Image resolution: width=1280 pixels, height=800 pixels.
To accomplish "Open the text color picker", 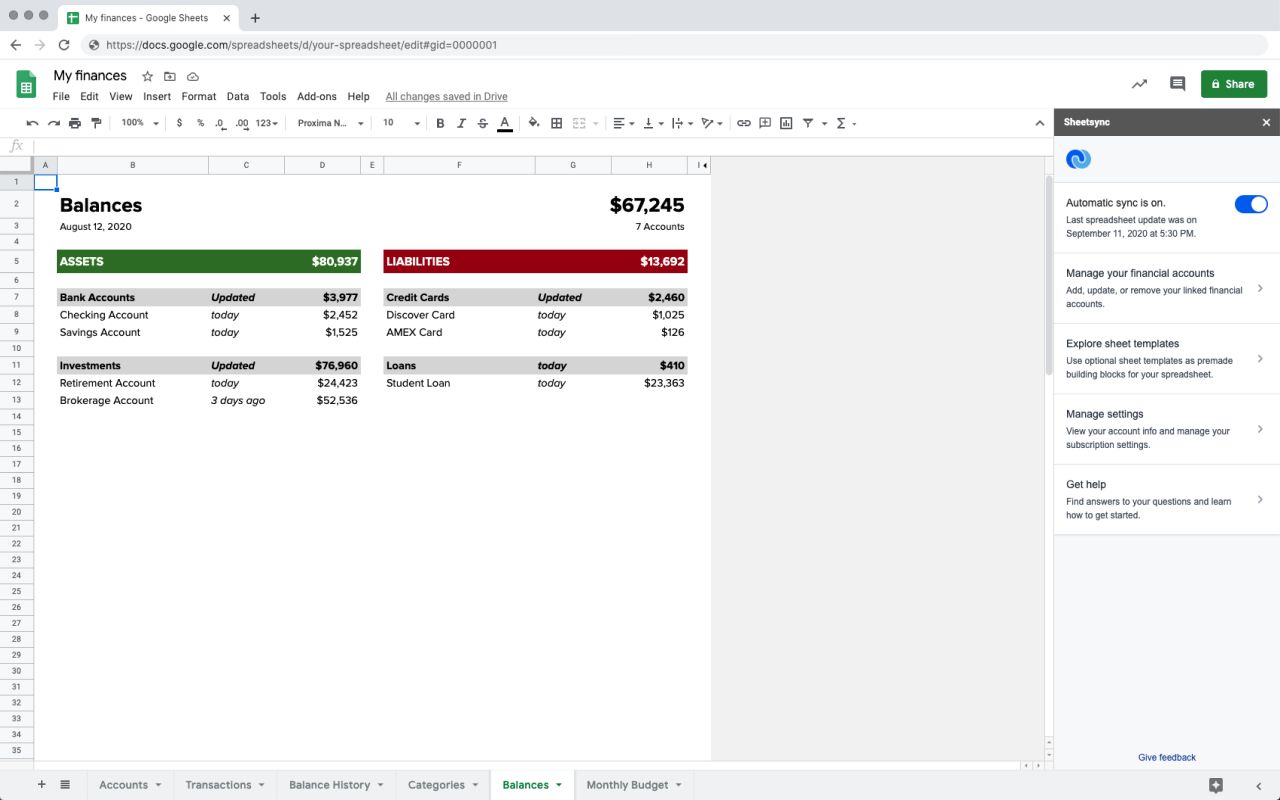I will (504, 122).
